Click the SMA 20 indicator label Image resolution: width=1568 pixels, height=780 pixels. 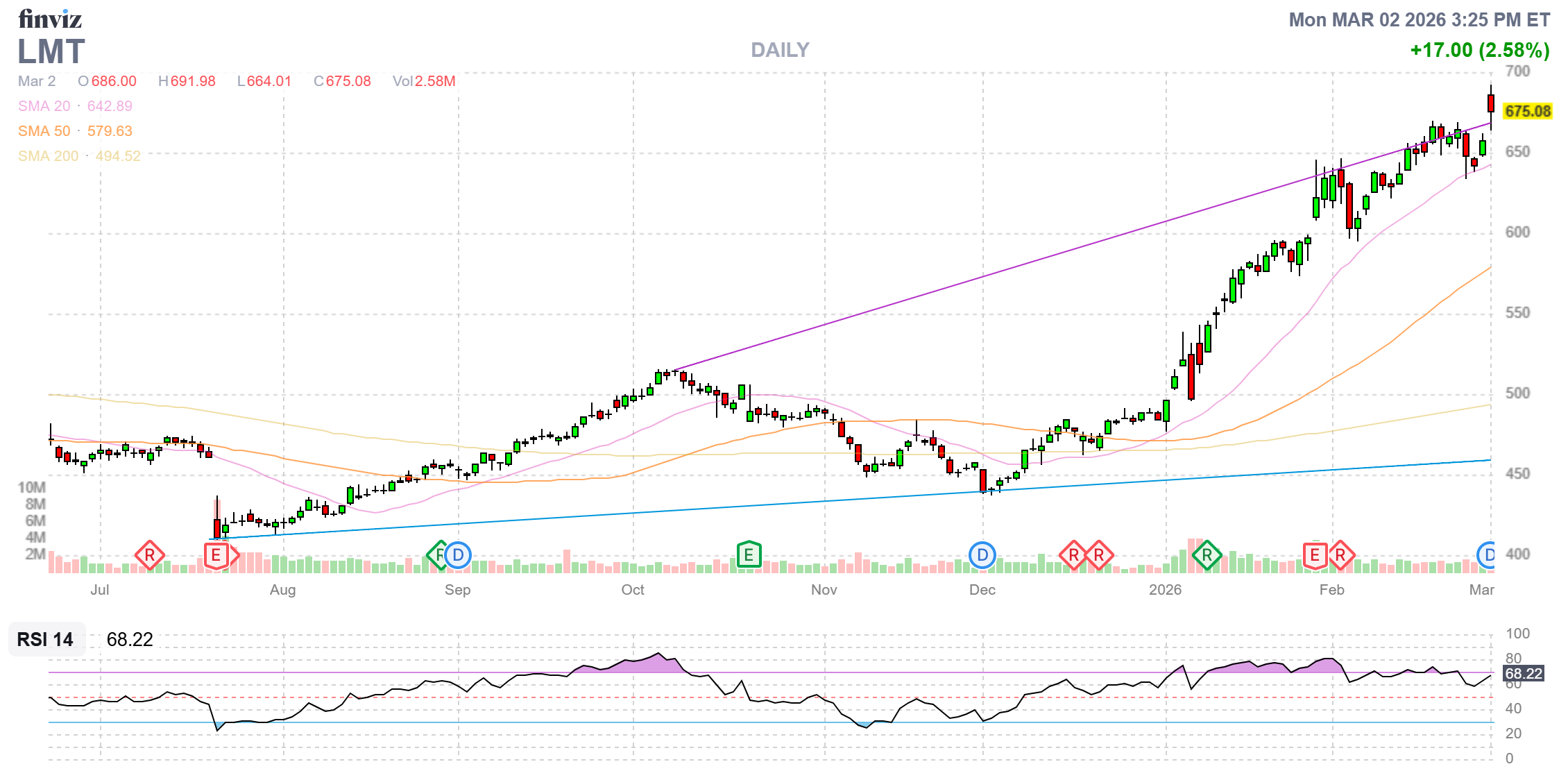pos(44,106)
